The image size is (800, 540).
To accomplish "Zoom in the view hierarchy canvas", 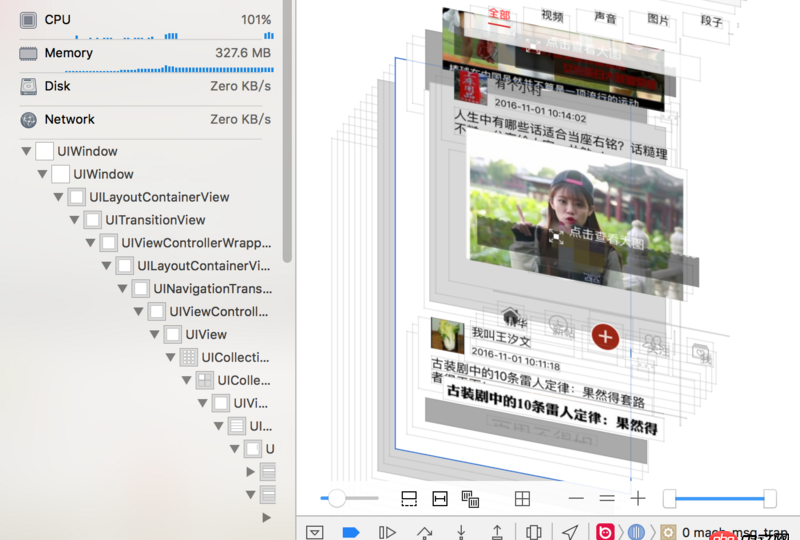I will point(638,498).
